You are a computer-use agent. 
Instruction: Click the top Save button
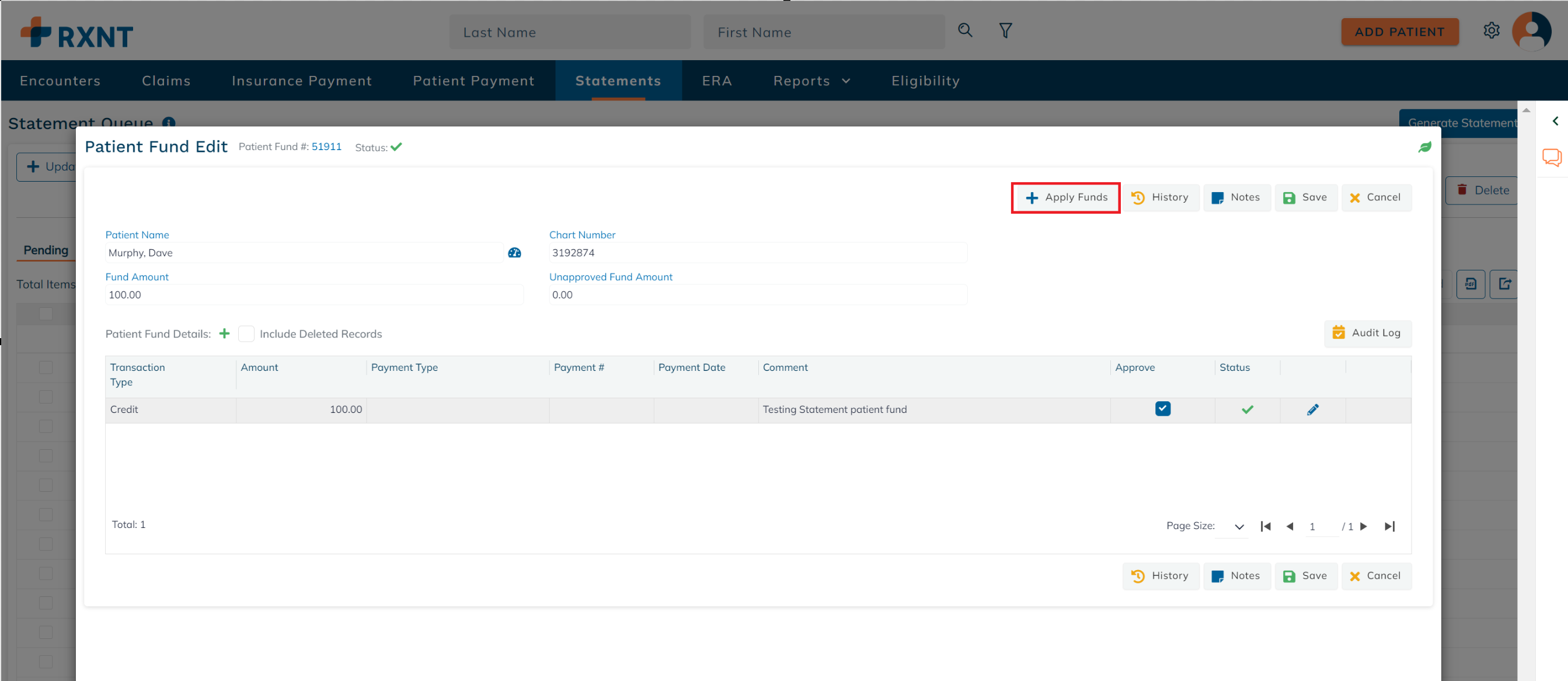(x=1306, y=197)
